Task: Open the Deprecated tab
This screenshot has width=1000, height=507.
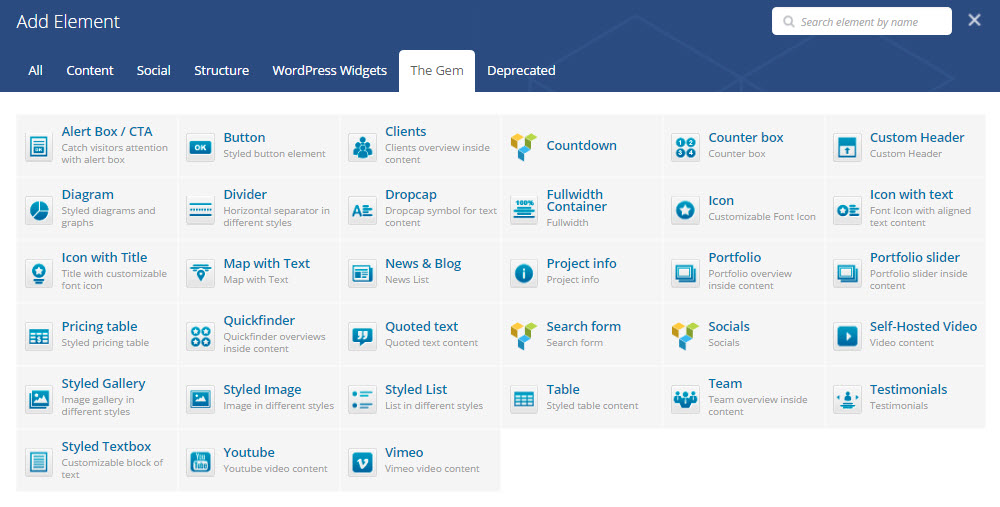Action: (x=521, y=71)
